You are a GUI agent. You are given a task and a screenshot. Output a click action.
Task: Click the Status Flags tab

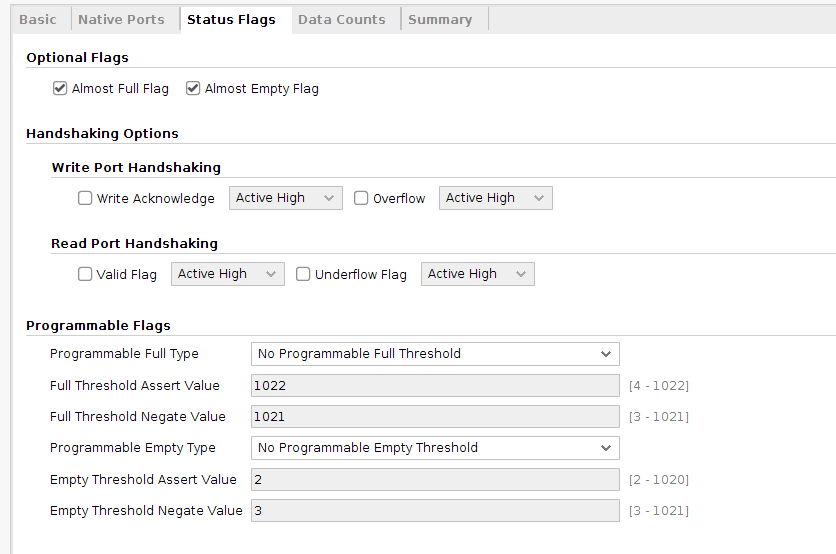point(231,19)
